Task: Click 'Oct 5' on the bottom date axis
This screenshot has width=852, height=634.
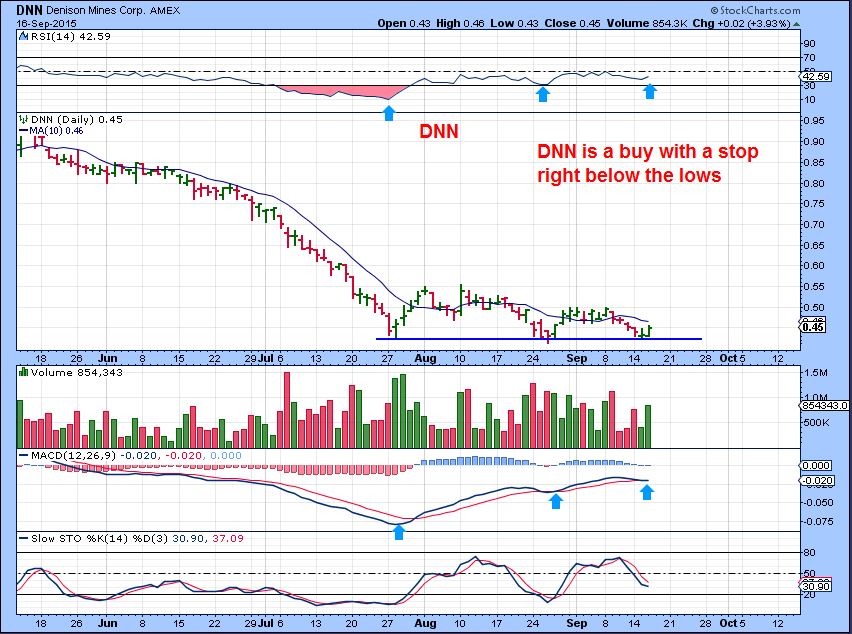Action: (732, 623)
